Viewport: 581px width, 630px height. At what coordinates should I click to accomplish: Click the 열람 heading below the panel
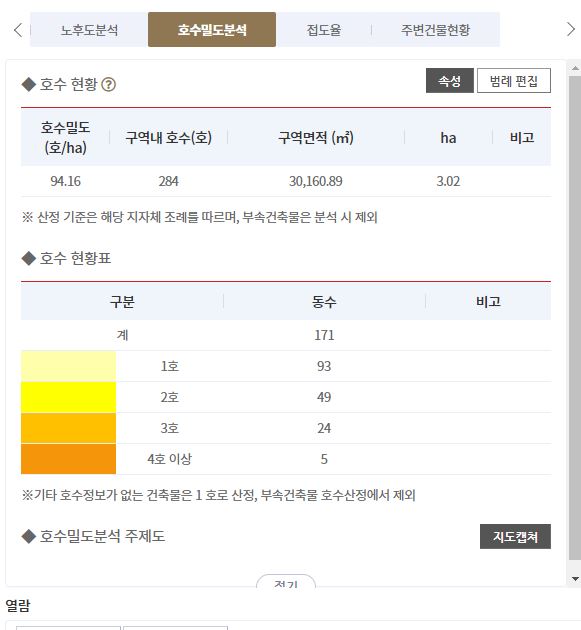coord(18,605)
